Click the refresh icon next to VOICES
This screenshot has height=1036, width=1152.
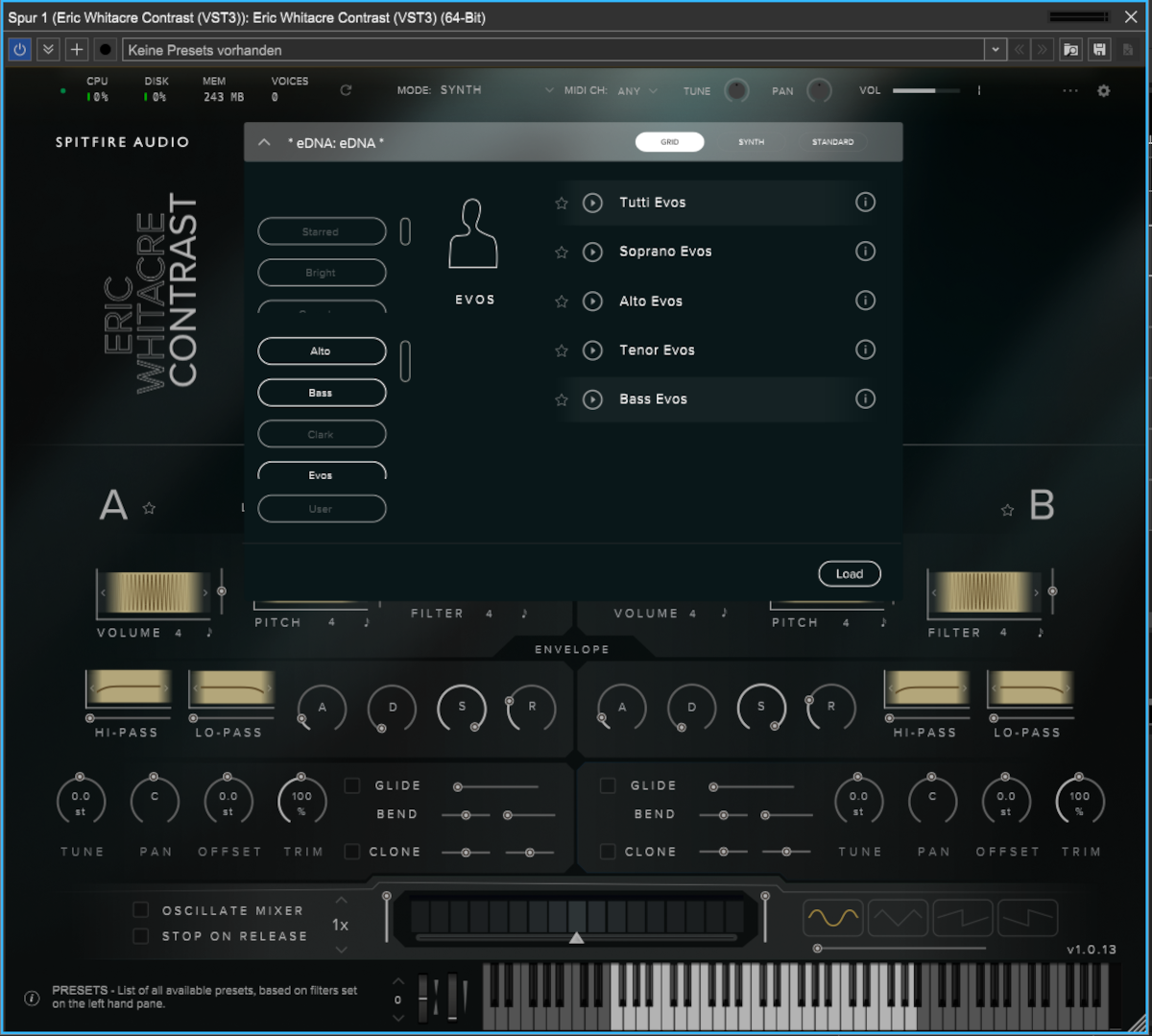pyautogui.click(x=346, y=90)
